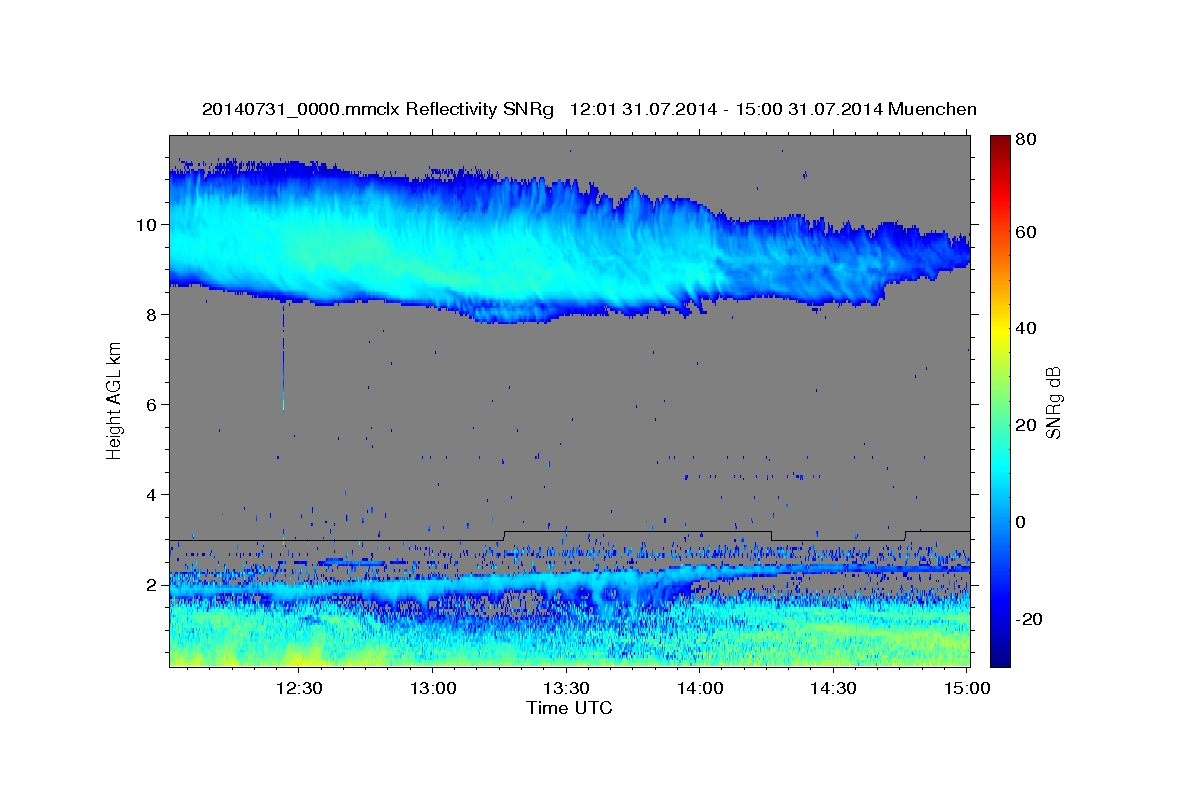Click the plot title text starting '20140731_0000.mmclx'

pos(589,109)
